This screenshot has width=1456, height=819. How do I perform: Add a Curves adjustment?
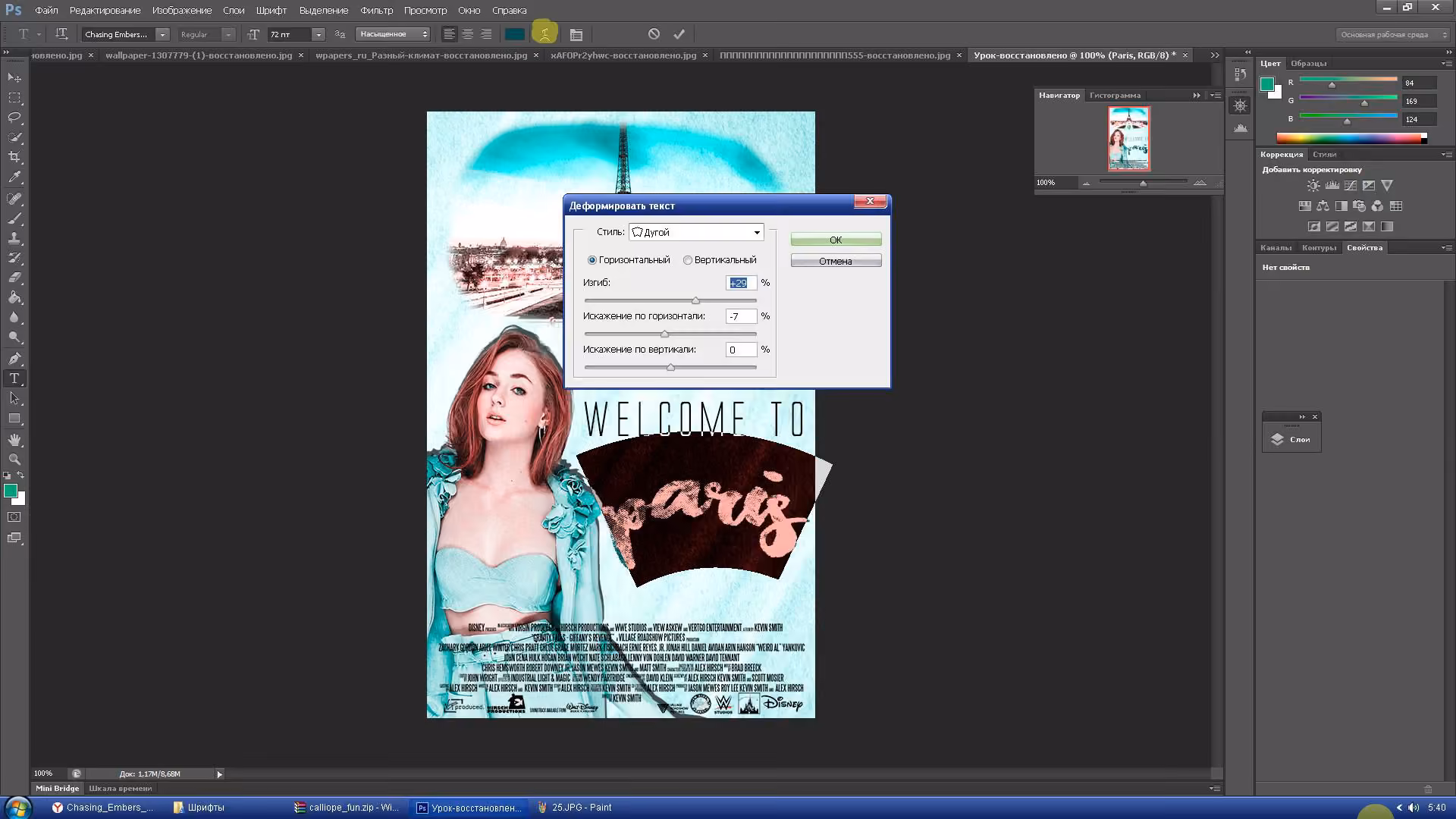click(1351, 186)
